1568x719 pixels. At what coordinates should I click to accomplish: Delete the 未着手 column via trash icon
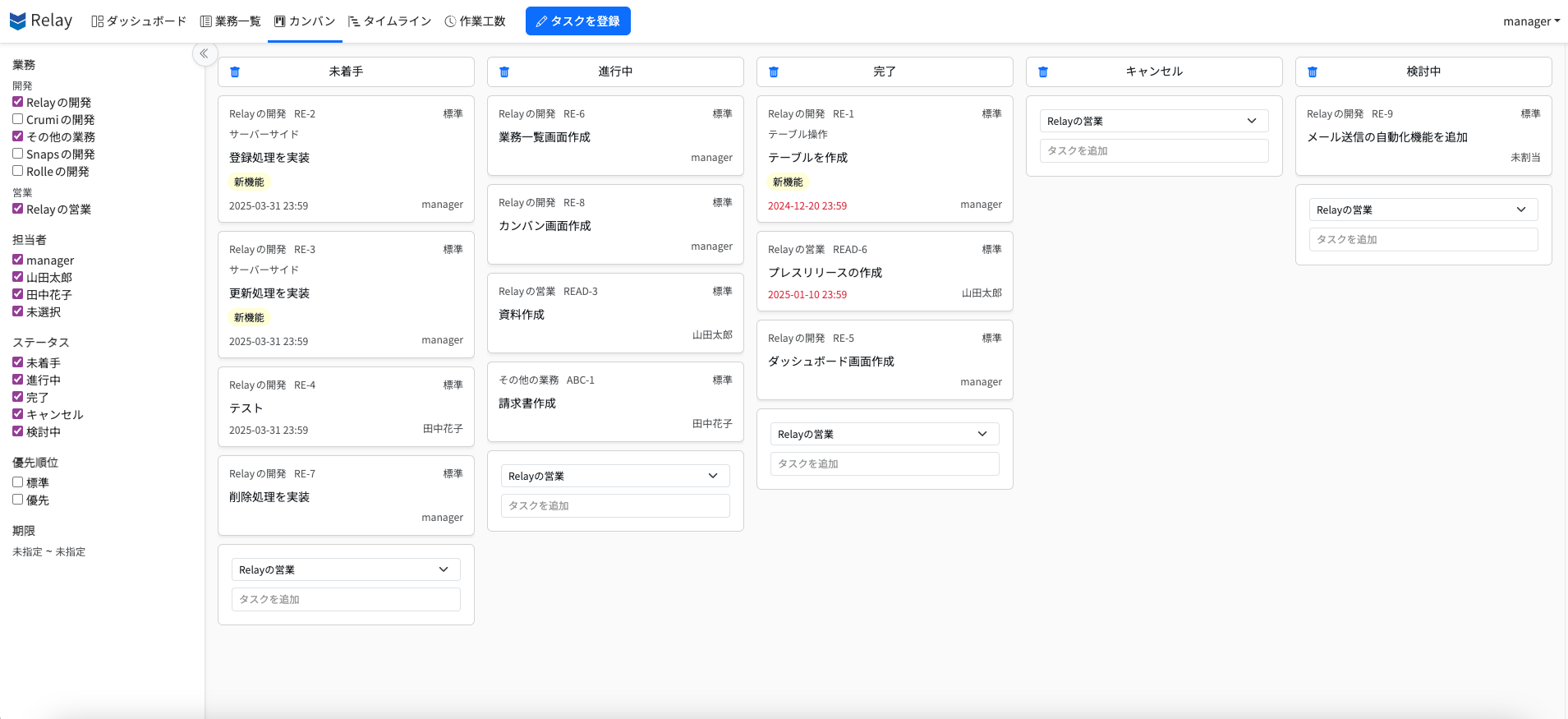(235, 72)
